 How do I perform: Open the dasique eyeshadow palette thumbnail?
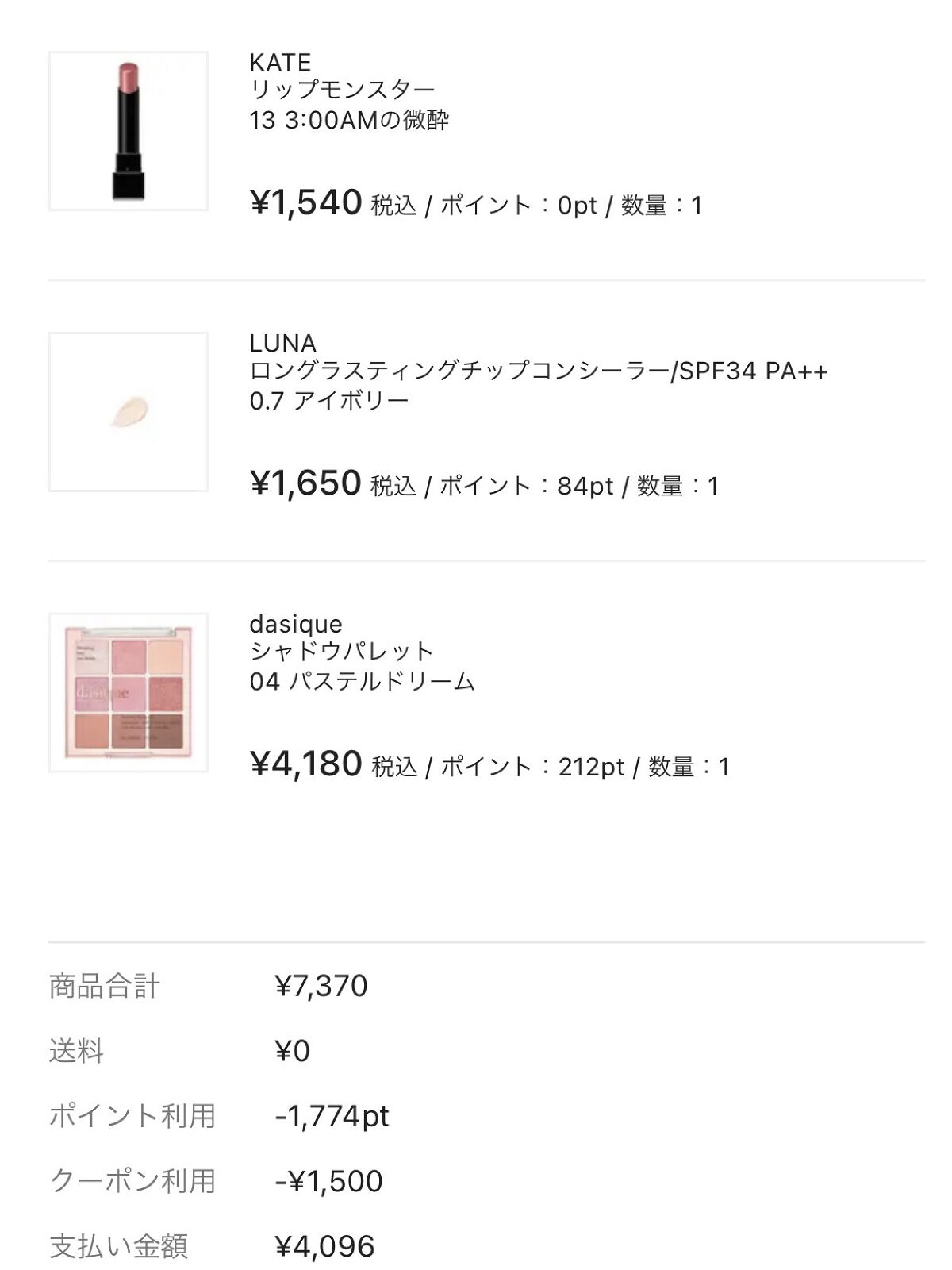129,692
